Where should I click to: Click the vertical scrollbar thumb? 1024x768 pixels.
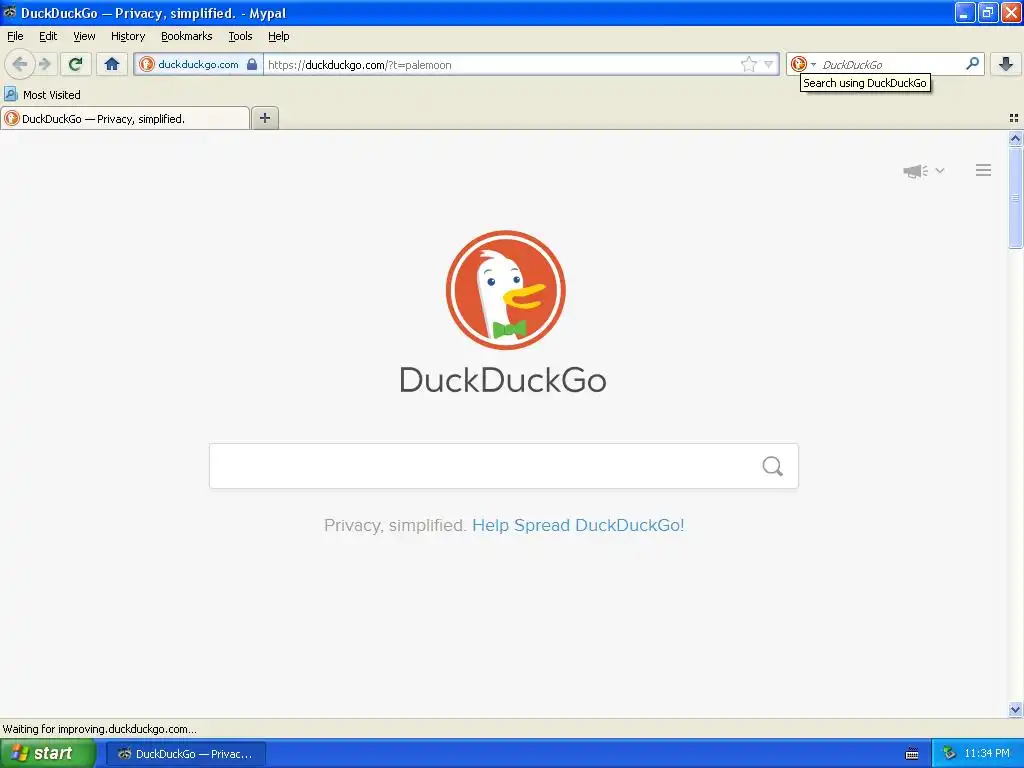(1015, 198)
